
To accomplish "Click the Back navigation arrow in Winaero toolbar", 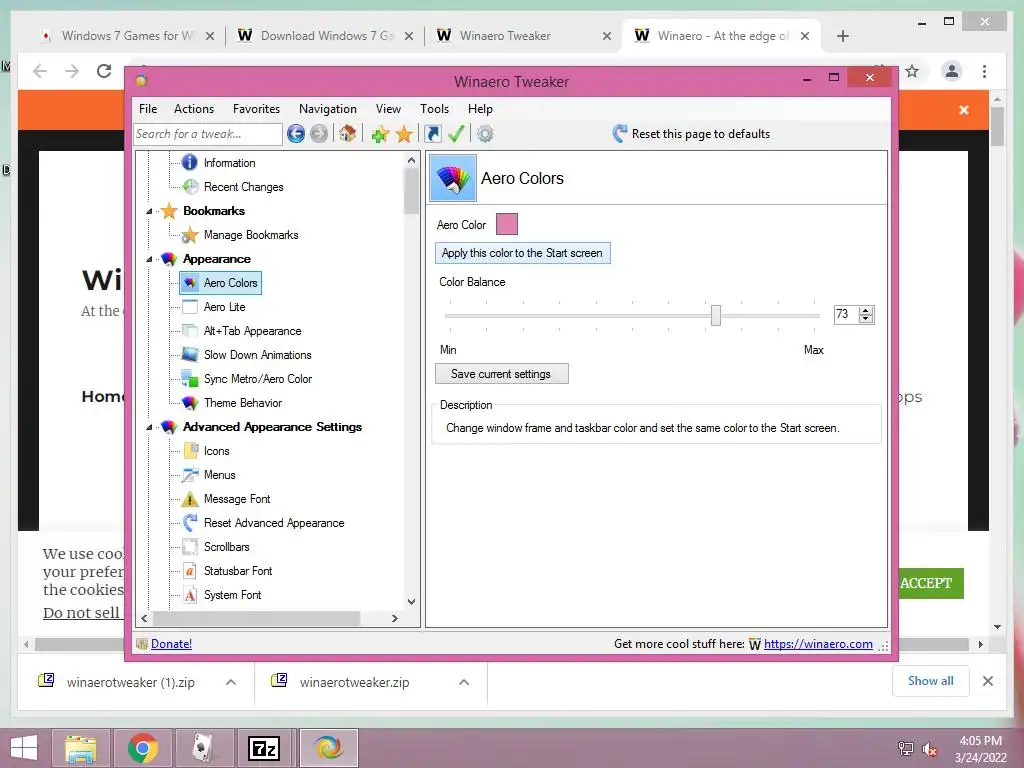I will tap(296, 134).
